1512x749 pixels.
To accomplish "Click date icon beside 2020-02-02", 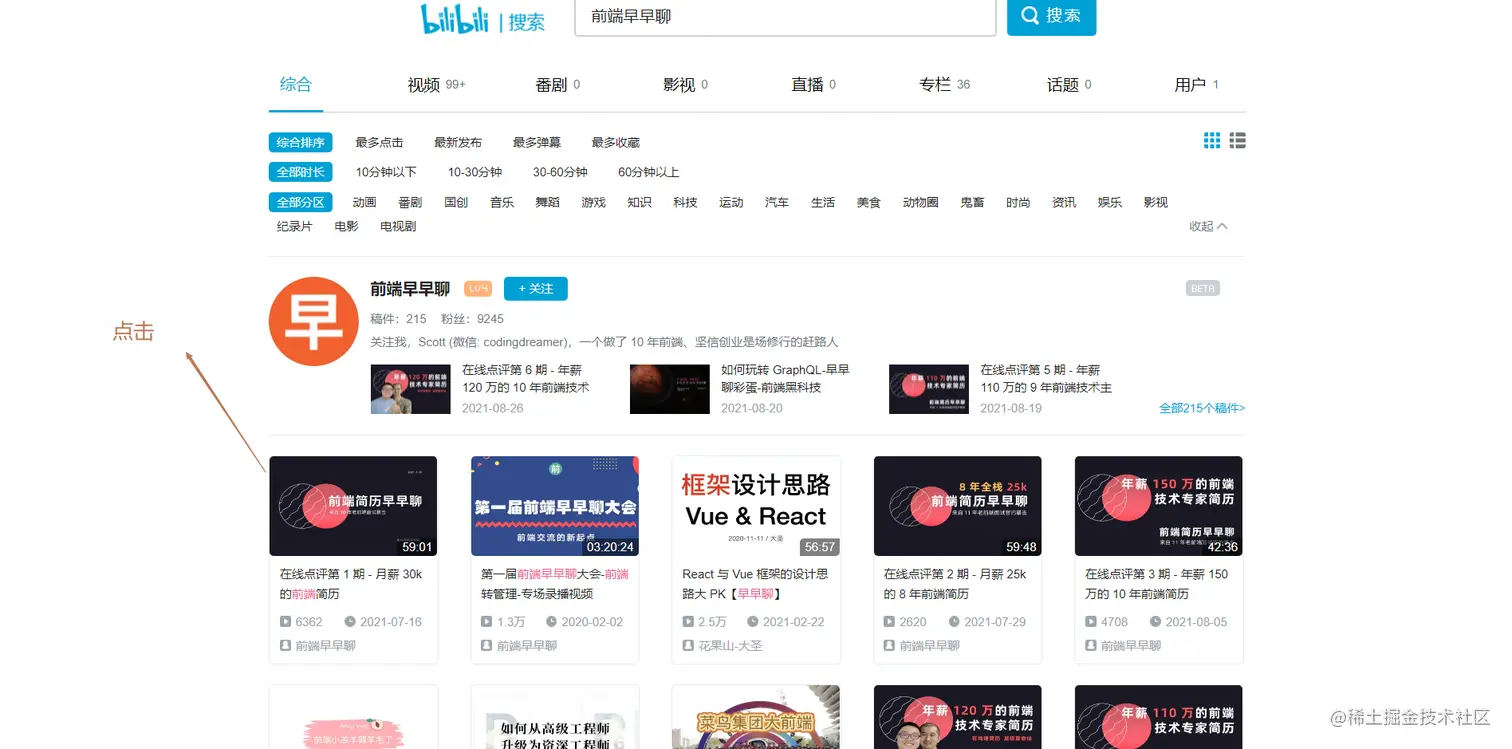I will tap(551, 622).
